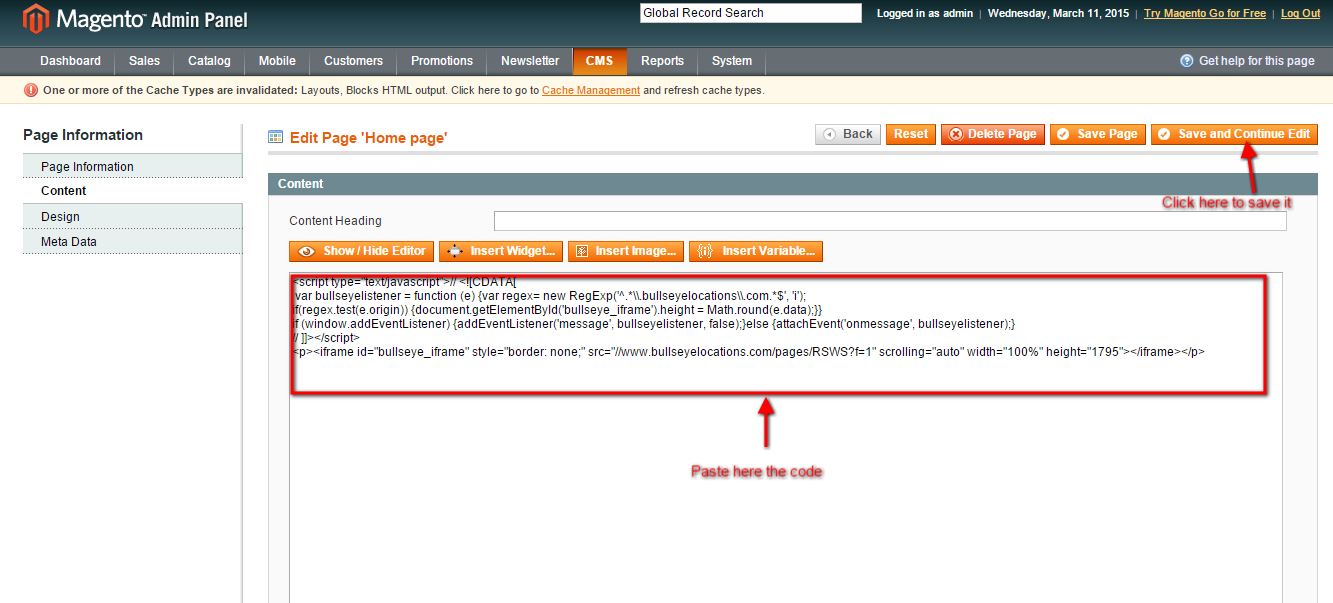
Task: Click the Reset button
Action: [911, 134]
